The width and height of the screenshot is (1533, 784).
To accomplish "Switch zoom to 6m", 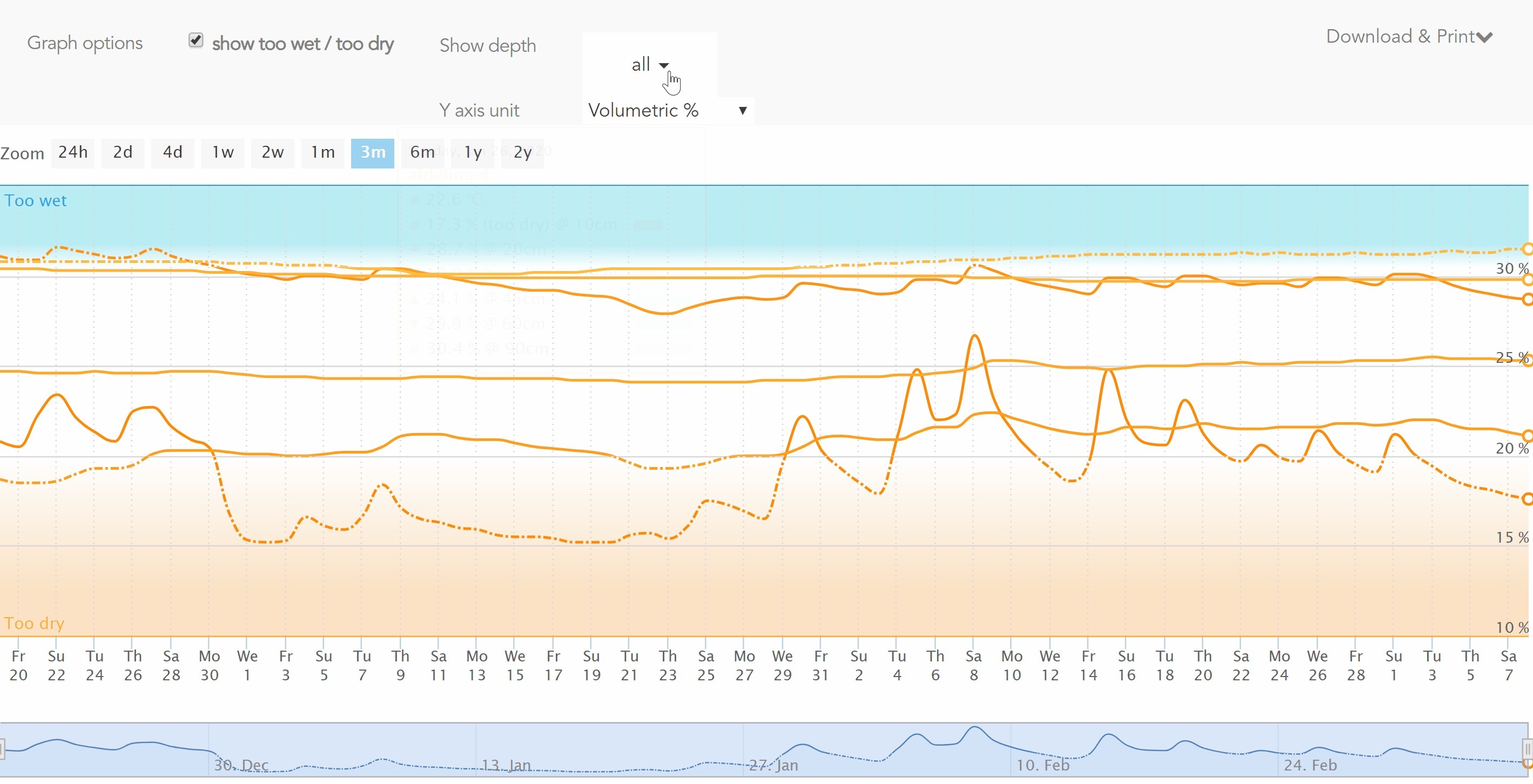I will click(422, 153).
